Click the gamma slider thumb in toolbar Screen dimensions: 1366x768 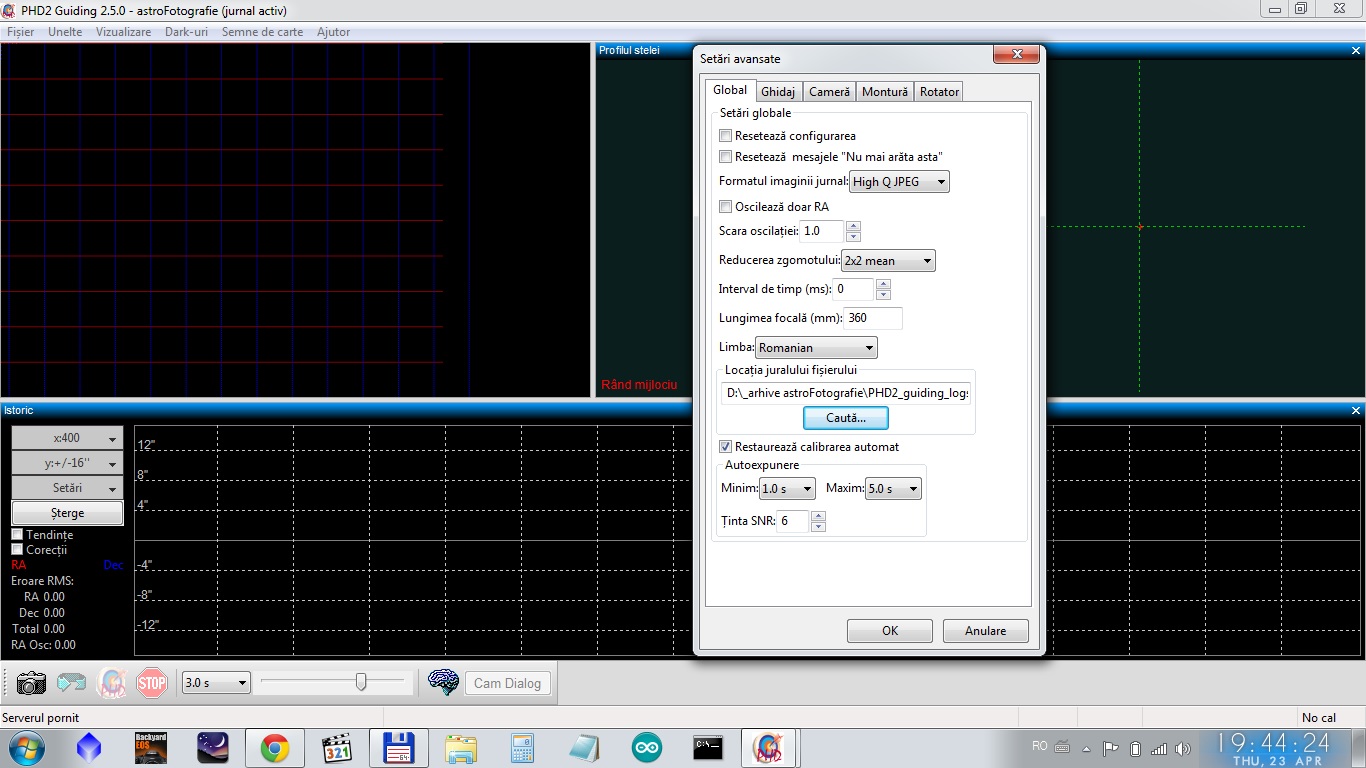click(361, 682)
